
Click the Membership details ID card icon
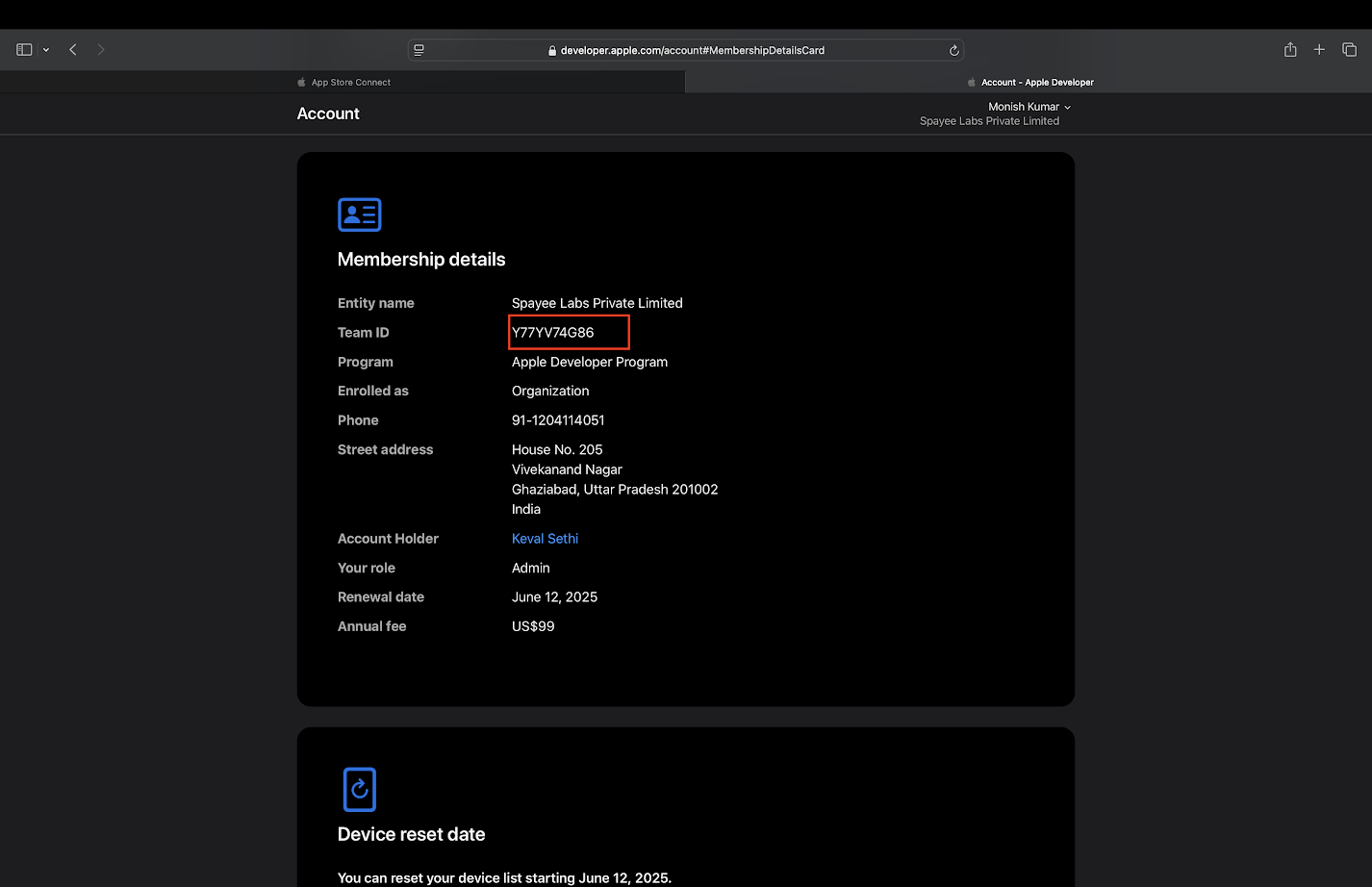[360, 215]
